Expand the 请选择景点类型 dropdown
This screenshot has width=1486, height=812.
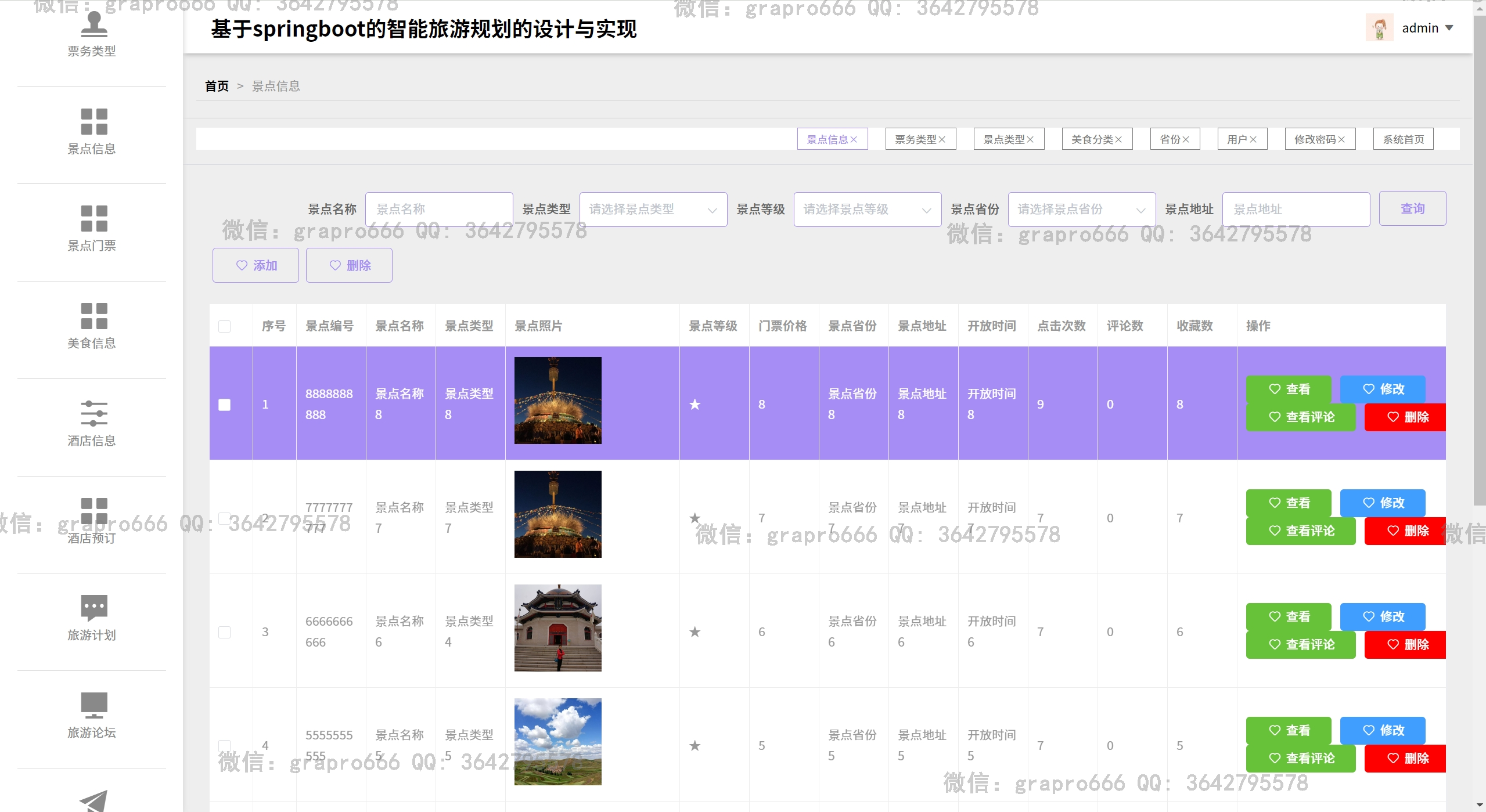click(653, 210)
